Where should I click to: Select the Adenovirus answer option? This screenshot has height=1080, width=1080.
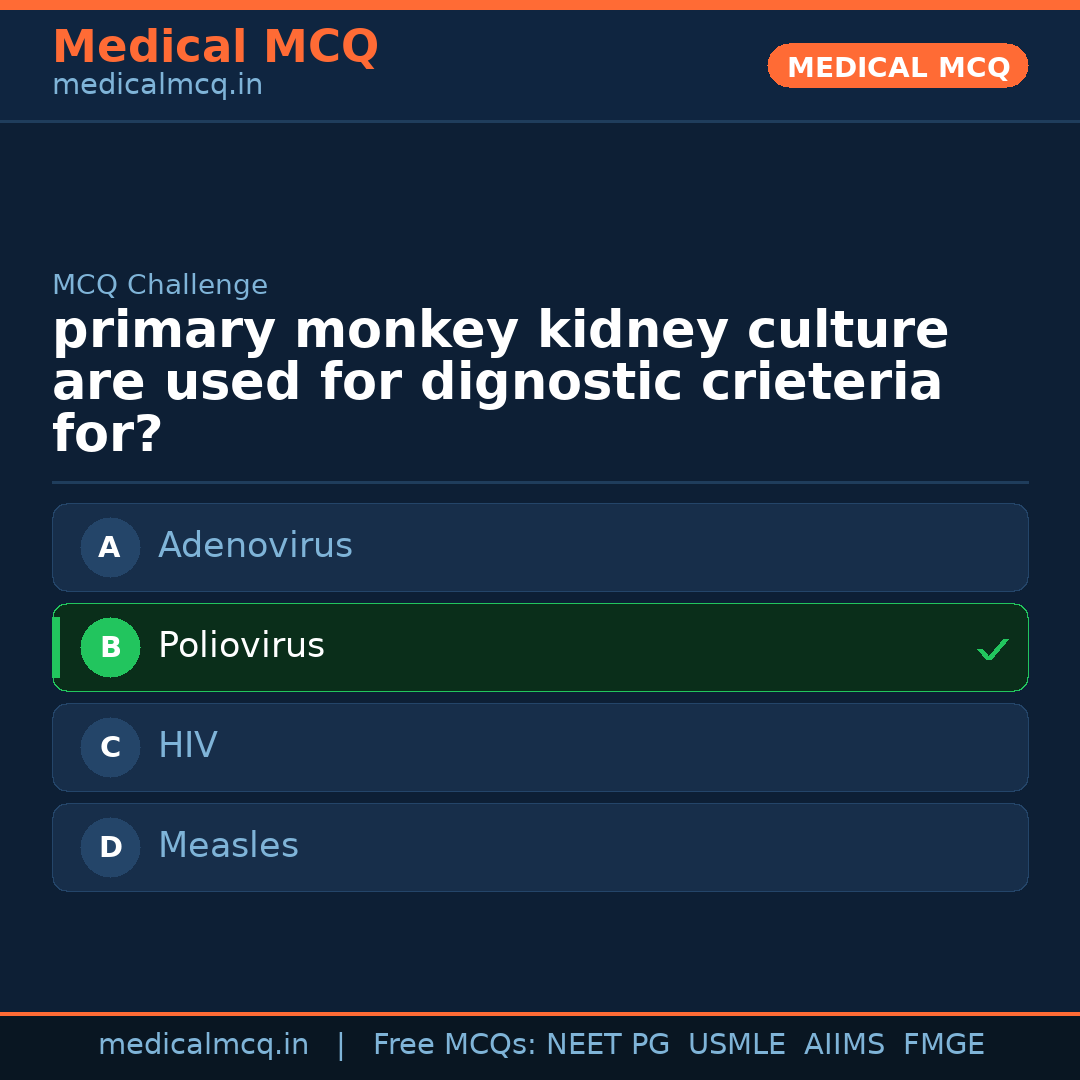[x=540, y=547]
